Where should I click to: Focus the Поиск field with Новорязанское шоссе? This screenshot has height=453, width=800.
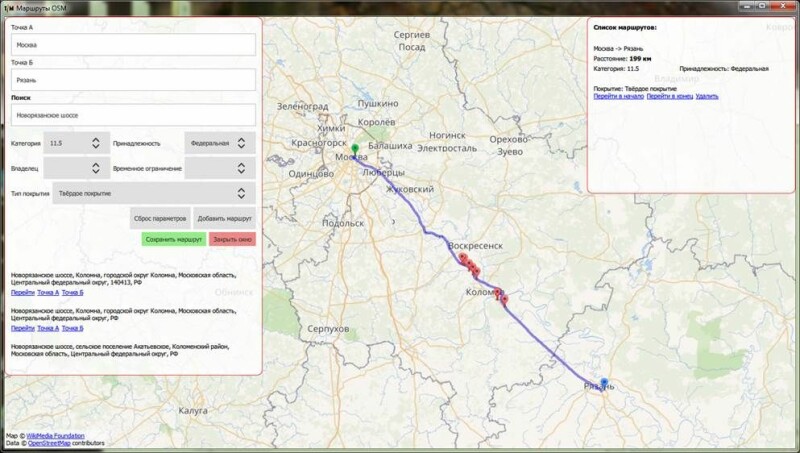[x=133, y=115]
